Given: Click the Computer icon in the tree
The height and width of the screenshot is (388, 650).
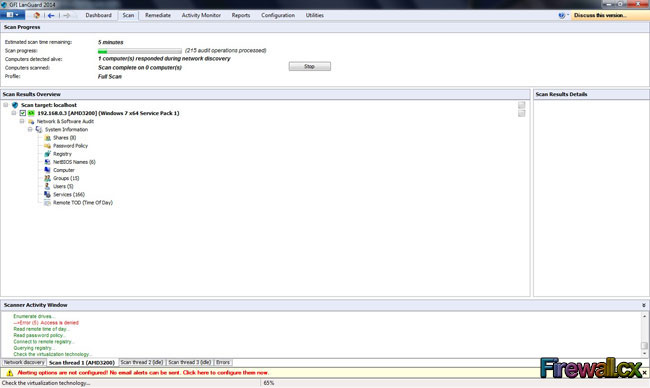Looking at the screenshot, I should coord(47,170).
